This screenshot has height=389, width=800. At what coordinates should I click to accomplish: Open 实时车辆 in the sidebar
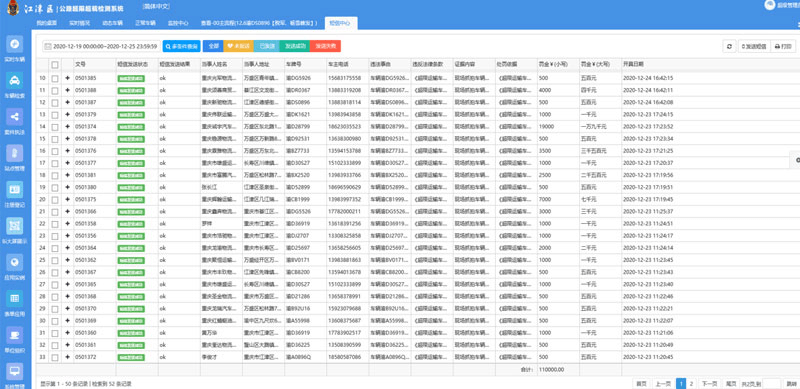click(x=14, y=49)
